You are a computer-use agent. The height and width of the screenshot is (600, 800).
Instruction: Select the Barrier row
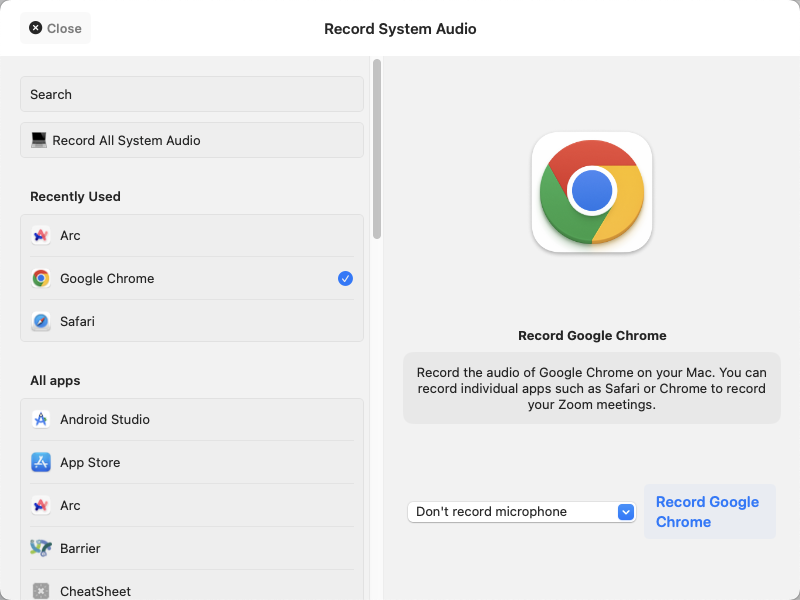click(192, 548)
